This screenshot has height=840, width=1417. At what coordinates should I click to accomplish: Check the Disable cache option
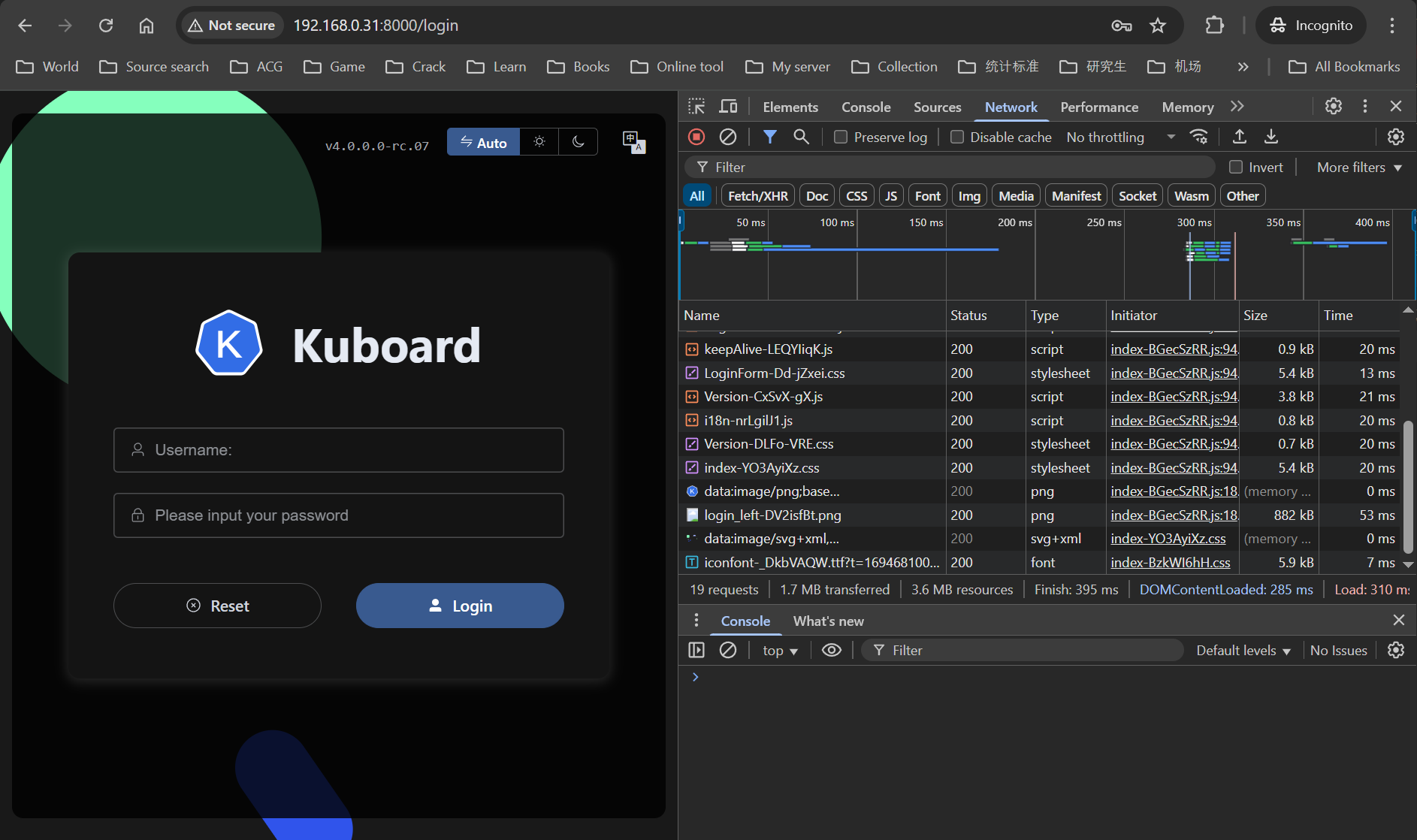[957, 137]
